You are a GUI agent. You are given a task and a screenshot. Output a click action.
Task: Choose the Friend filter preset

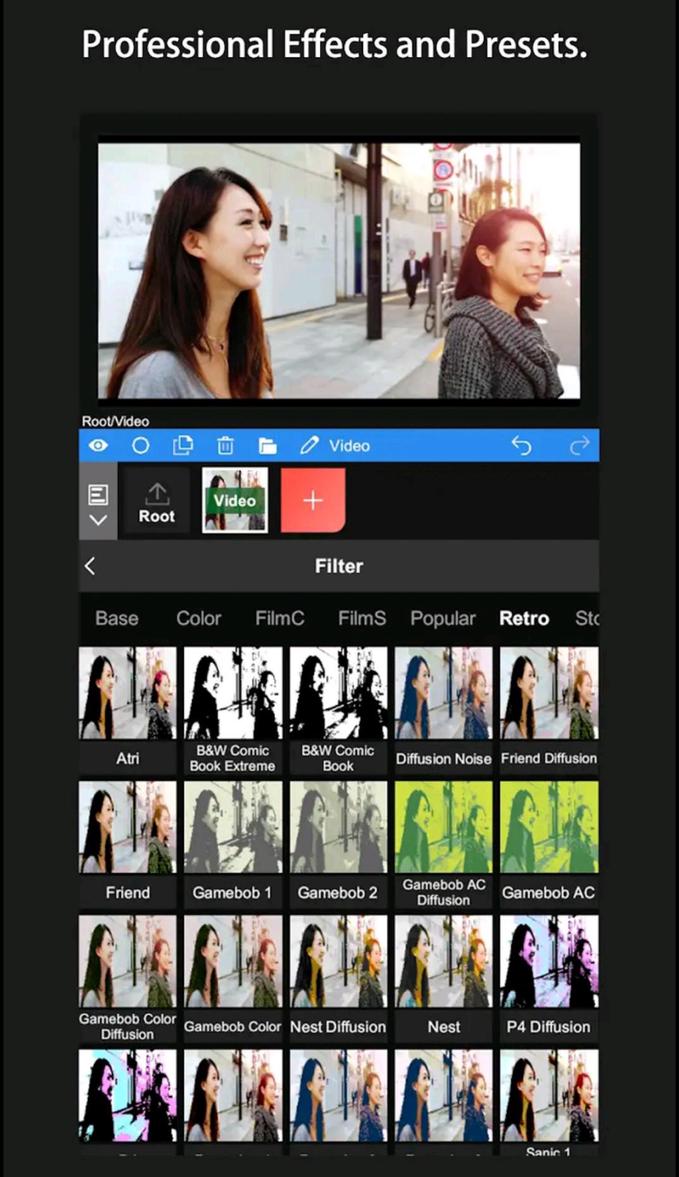(128, 844)
